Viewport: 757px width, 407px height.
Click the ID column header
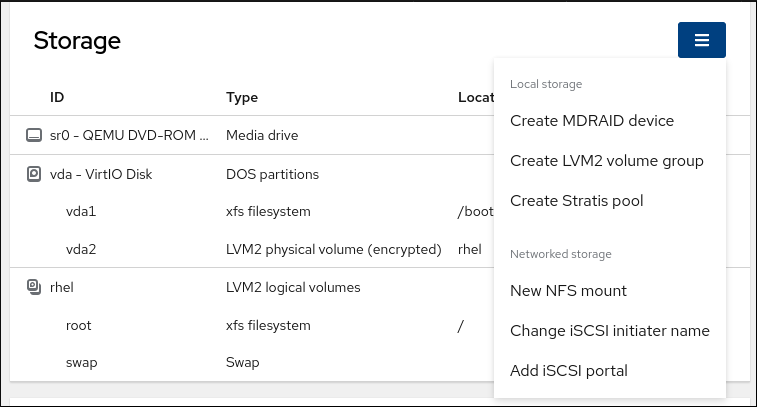point(57,97)
